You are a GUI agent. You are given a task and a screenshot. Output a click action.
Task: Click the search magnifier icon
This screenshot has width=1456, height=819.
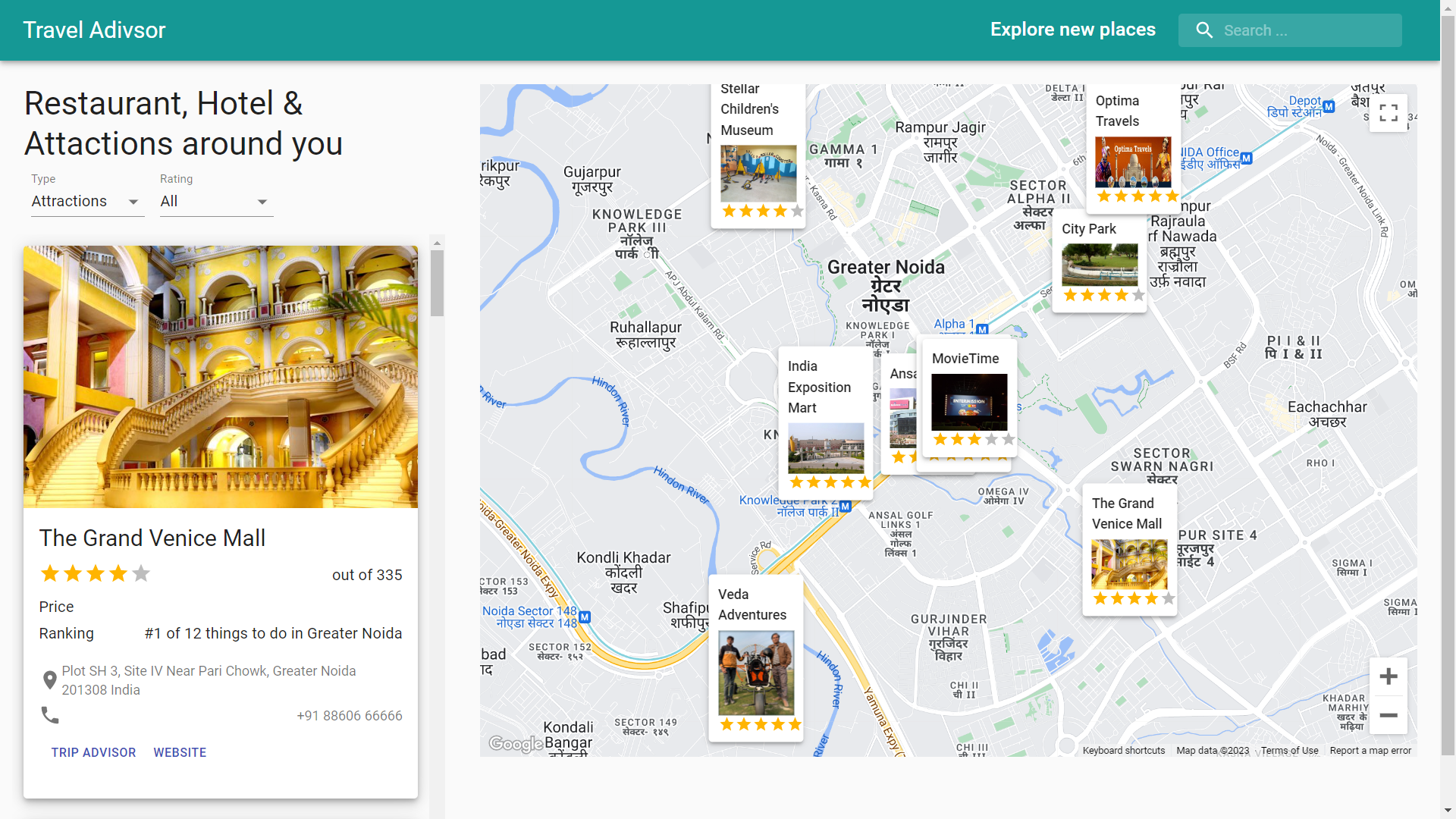1204,30
